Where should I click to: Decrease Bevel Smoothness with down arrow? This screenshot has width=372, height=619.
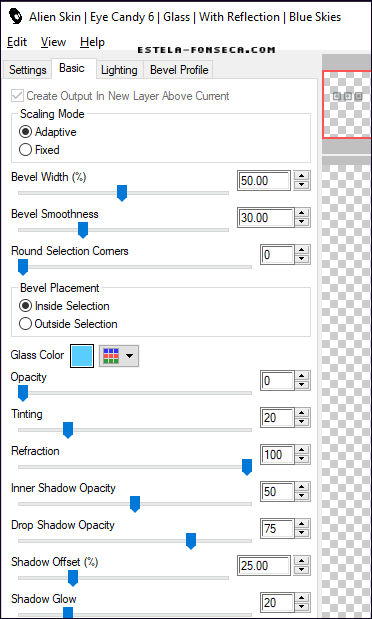302,222
